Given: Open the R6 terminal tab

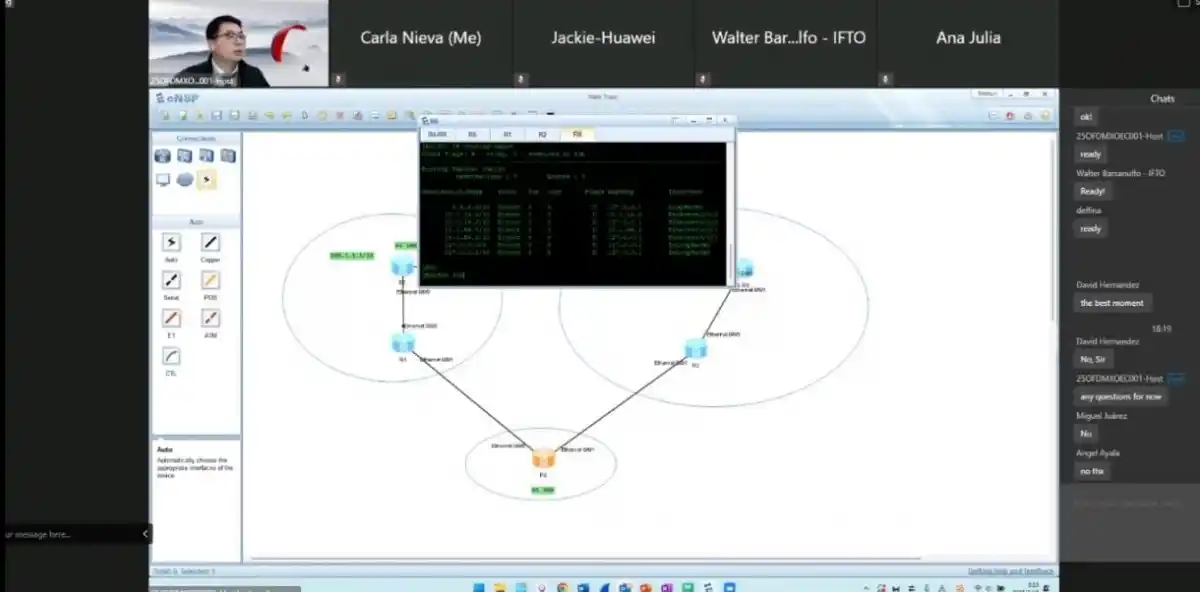Looking at the screenshot, I should (x=472, y=134).
